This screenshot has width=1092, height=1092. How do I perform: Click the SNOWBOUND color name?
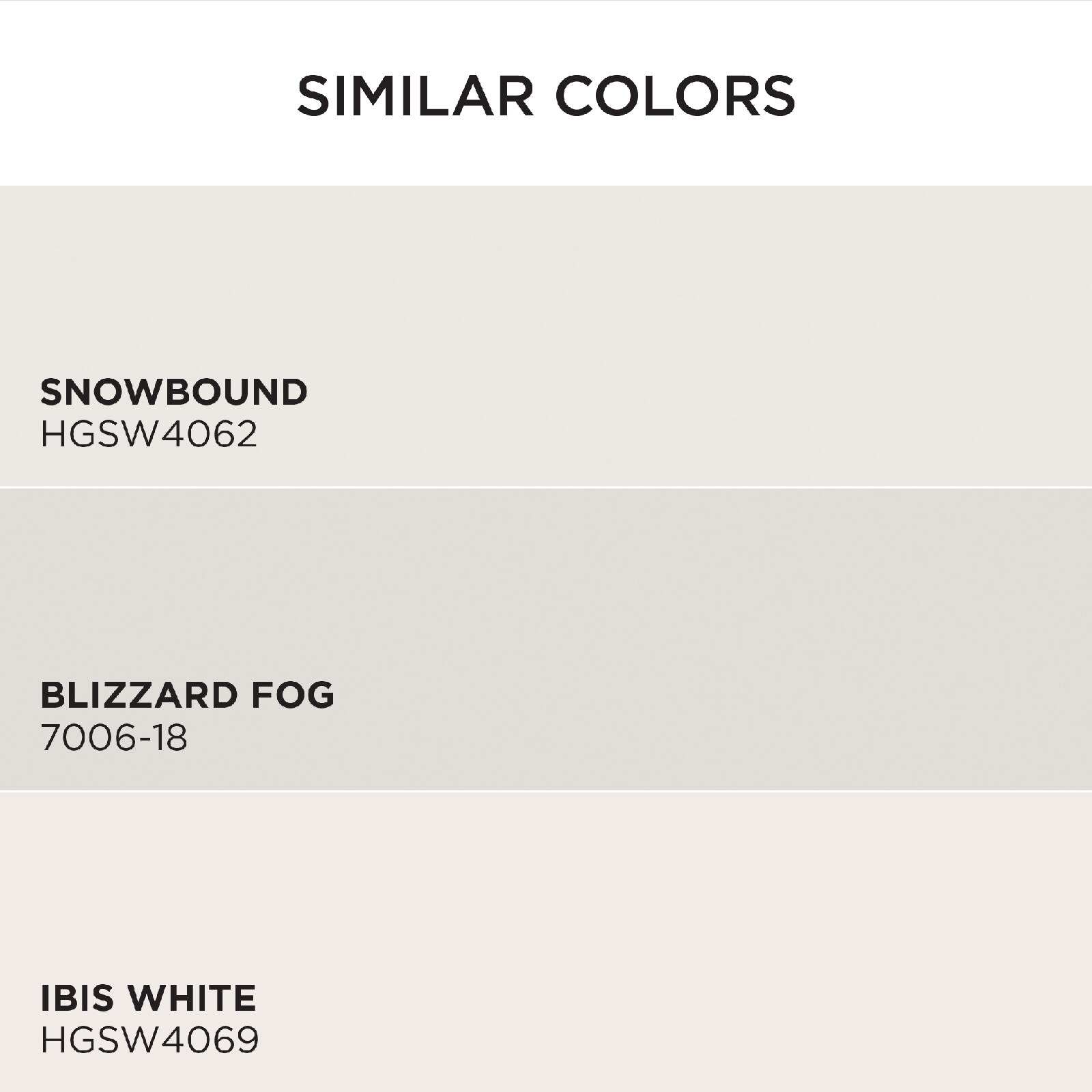pos(174,392)
